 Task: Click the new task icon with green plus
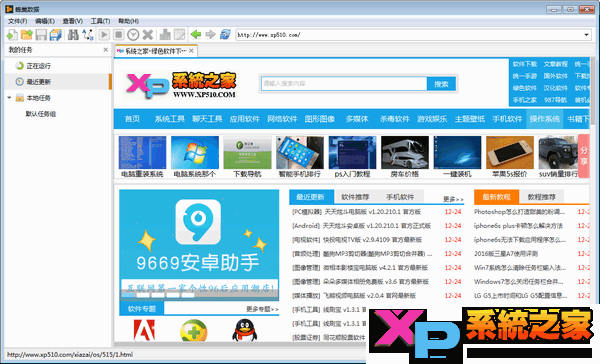pyautogui.click(x=12, y=35)
